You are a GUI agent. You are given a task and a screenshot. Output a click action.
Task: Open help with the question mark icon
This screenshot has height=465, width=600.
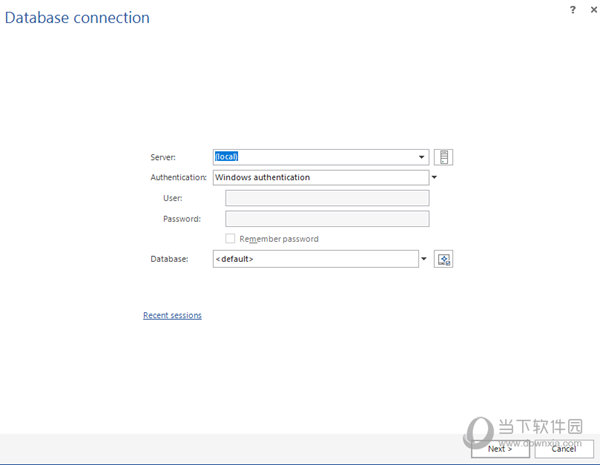point(571,9)
